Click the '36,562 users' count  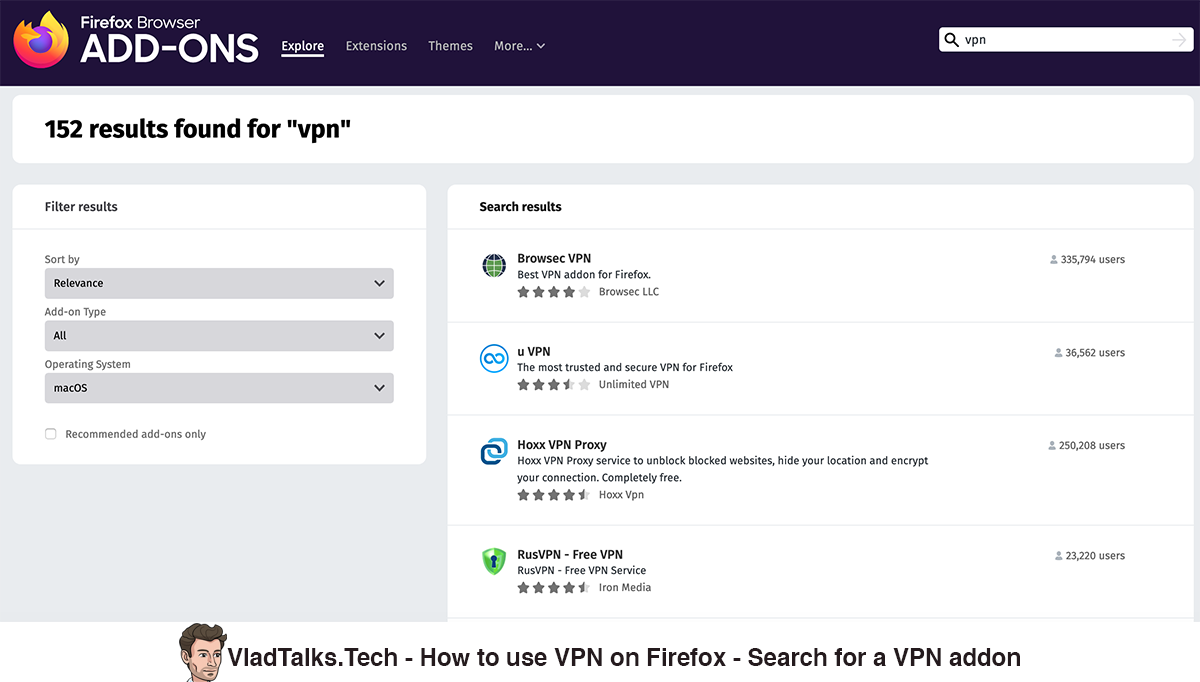coord(1095,353)
